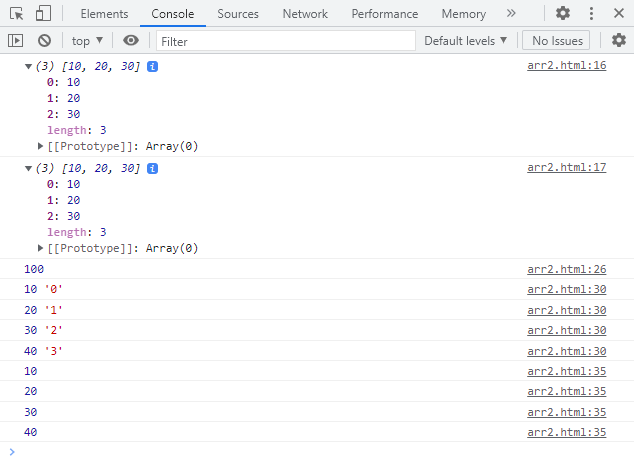
Task: Close DevTools with the X icon
Action: 619,13
